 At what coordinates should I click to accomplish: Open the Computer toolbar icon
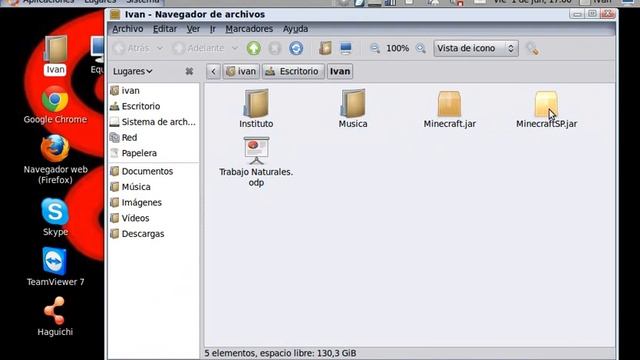(x=346, y=48)
